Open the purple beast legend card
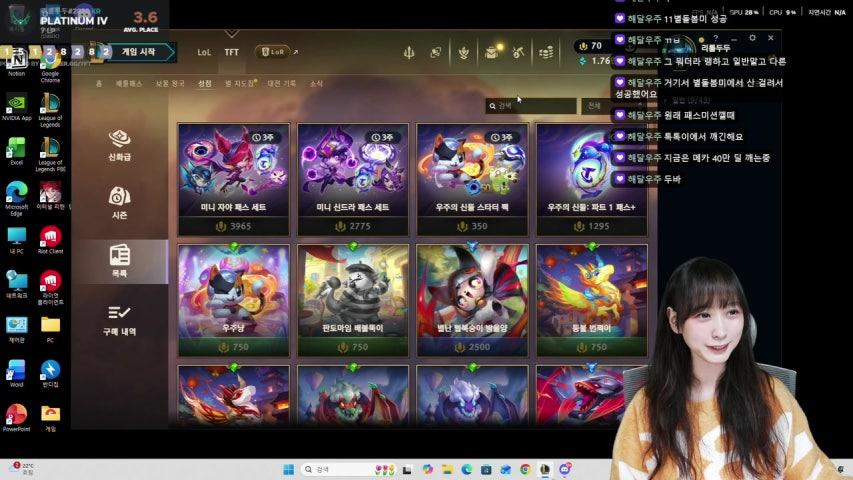 (472, 396)
